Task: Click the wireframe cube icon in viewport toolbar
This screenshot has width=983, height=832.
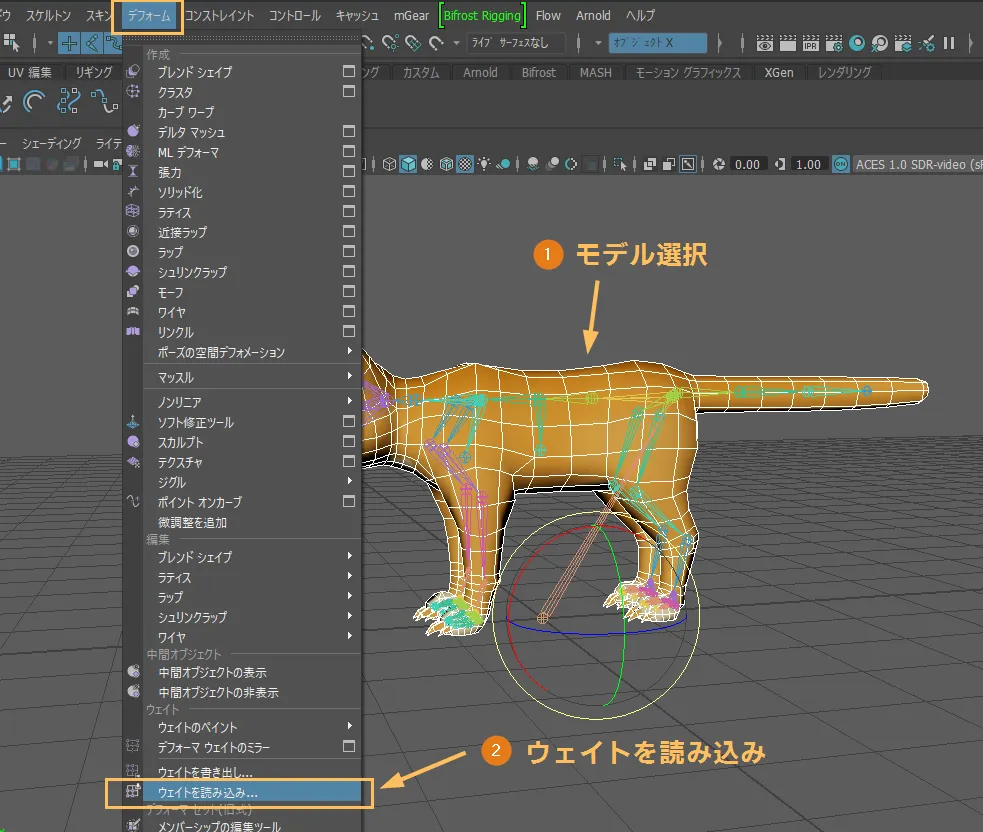Action: point(389,164)
